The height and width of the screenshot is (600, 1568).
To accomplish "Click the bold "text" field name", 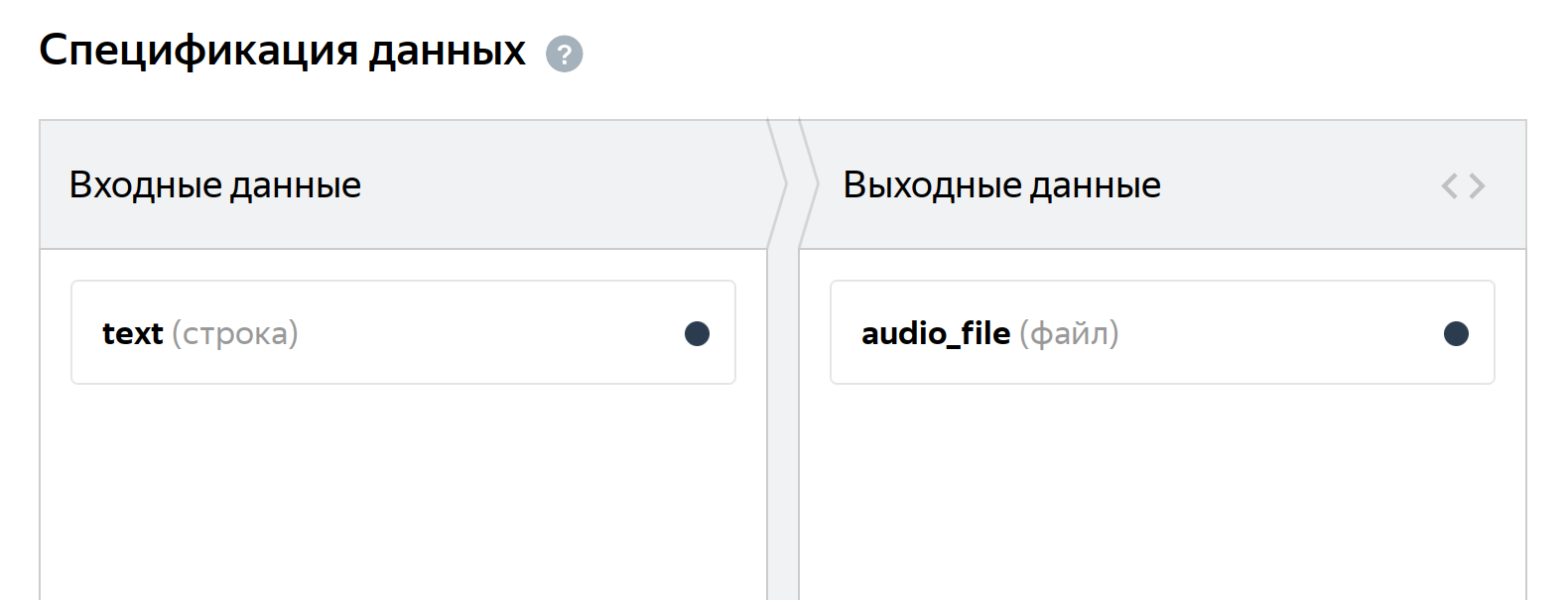I will coord(133,334).
